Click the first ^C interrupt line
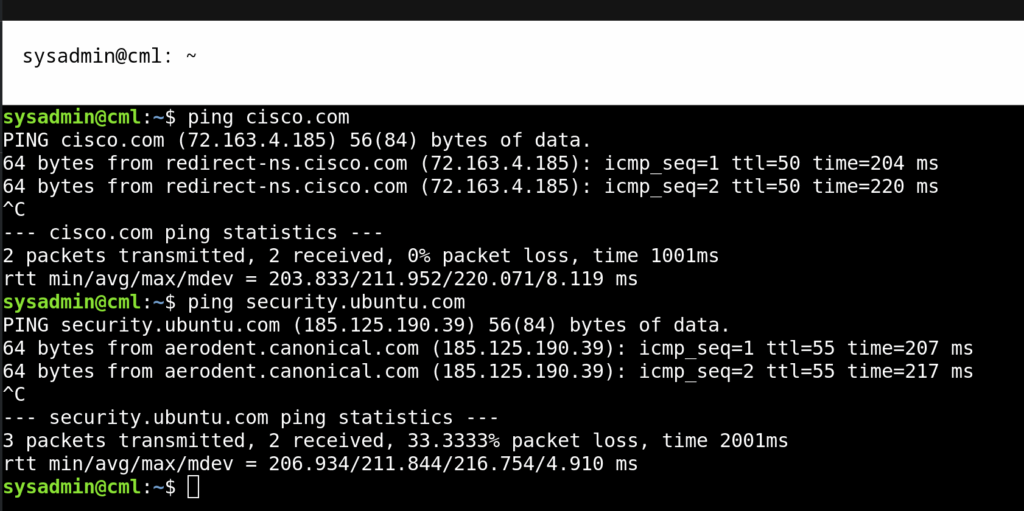The height and width of the screenshot is (511, 1024). (14, 209)
